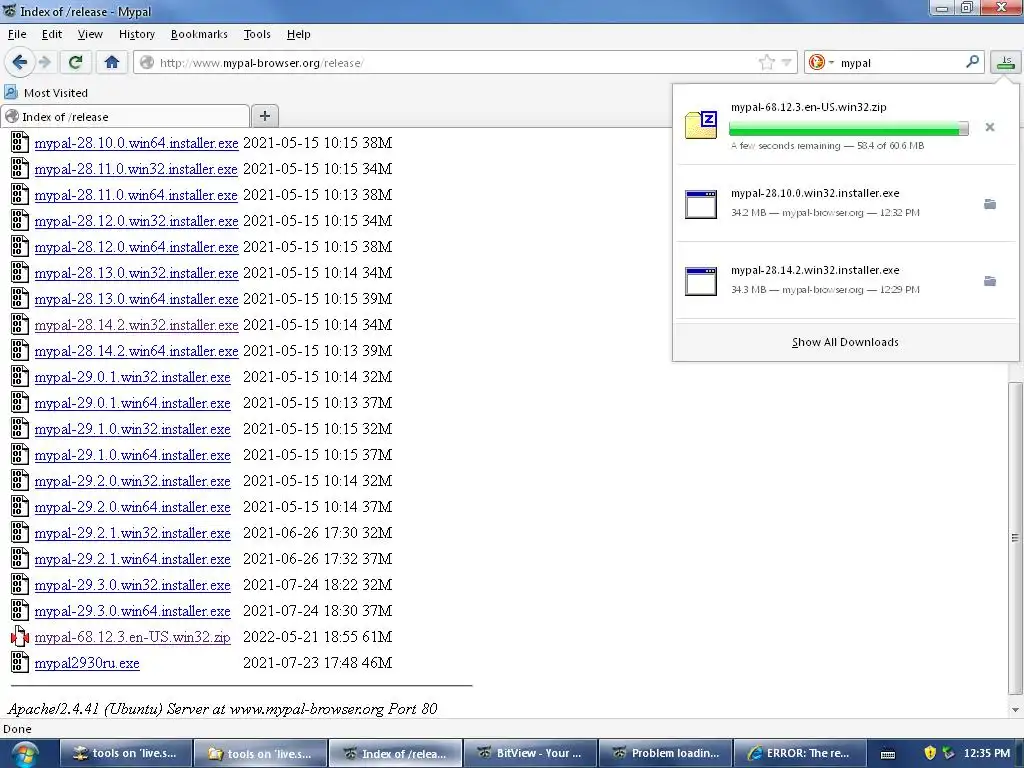Screen dimensions: 1024x768
Task: Open the Tools menu
Action: click(257, 34)
